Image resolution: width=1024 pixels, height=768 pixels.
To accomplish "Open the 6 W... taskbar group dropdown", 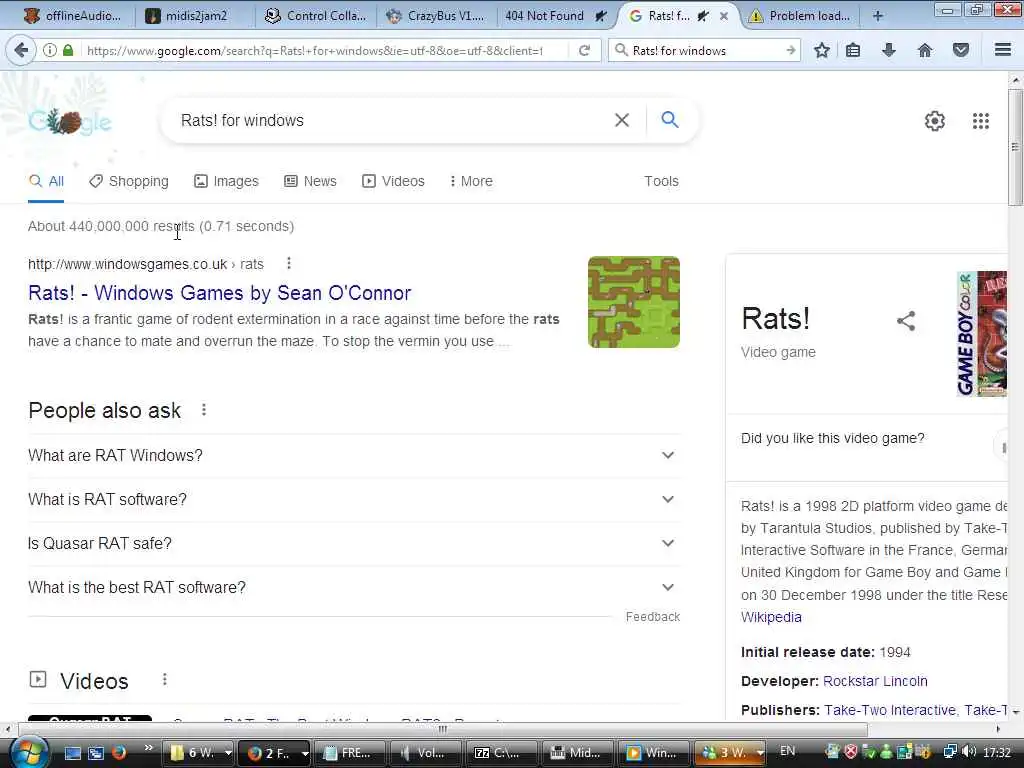I will 228,753.
